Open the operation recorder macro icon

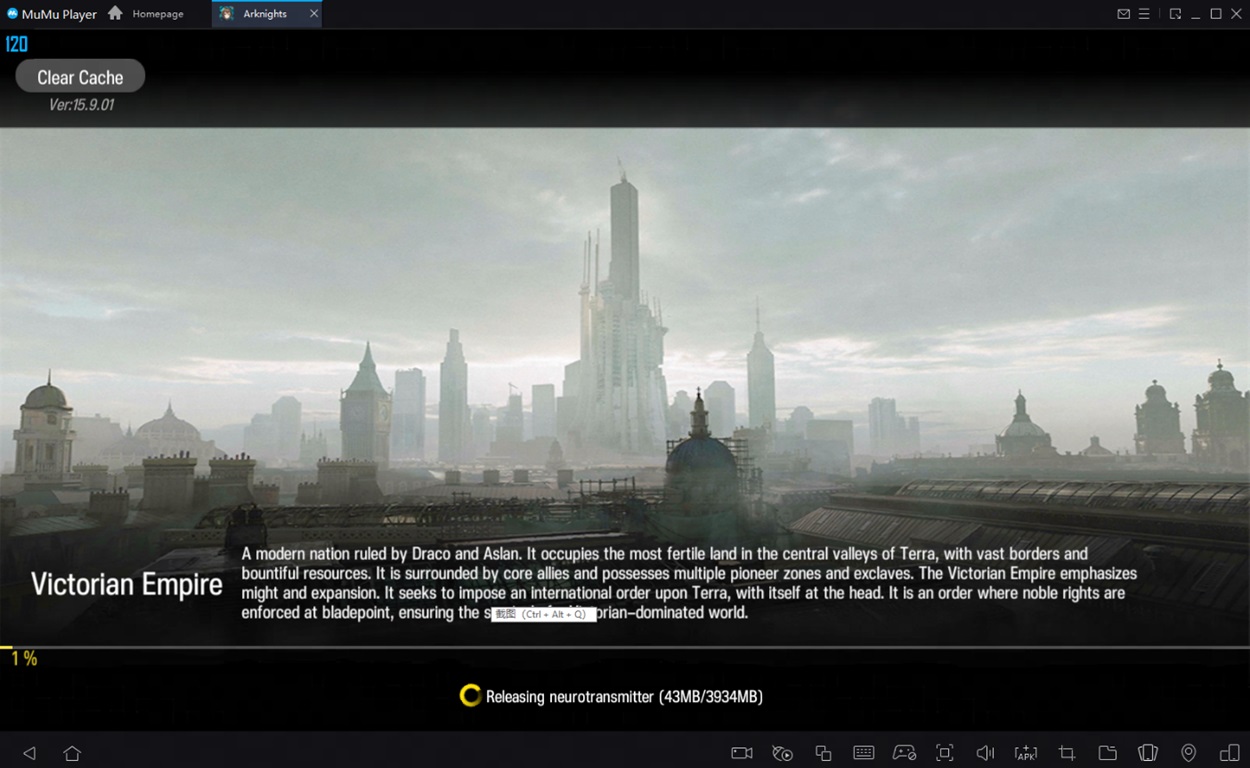pyautogui.click(x=783, y=753)
